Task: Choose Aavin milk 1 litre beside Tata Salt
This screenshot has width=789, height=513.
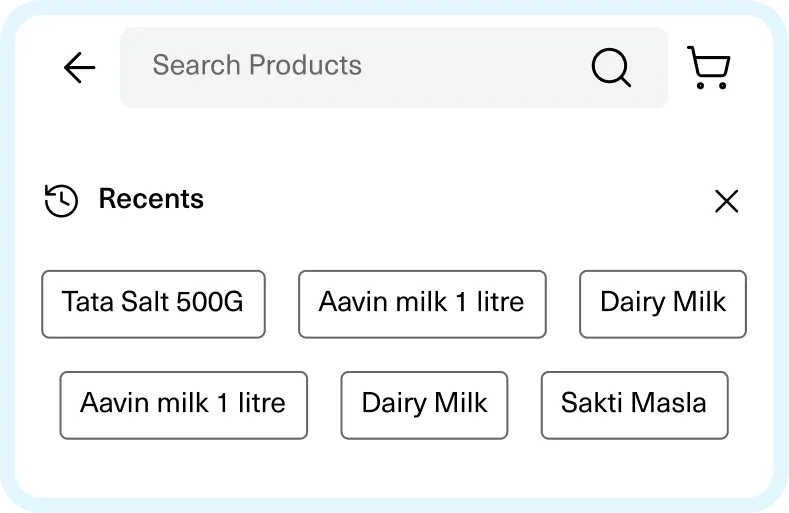Action: pos(422,303)
